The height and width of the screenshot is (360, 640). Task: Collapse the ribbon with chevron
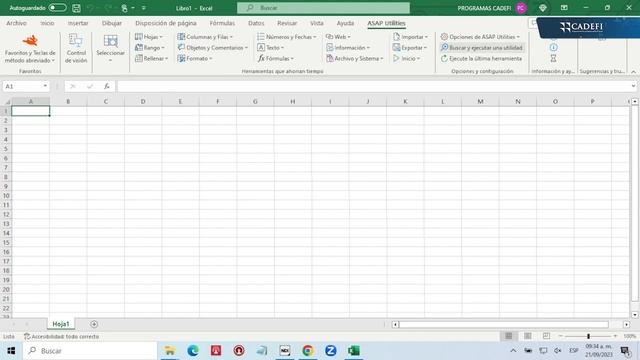click(x=633, y=71)
